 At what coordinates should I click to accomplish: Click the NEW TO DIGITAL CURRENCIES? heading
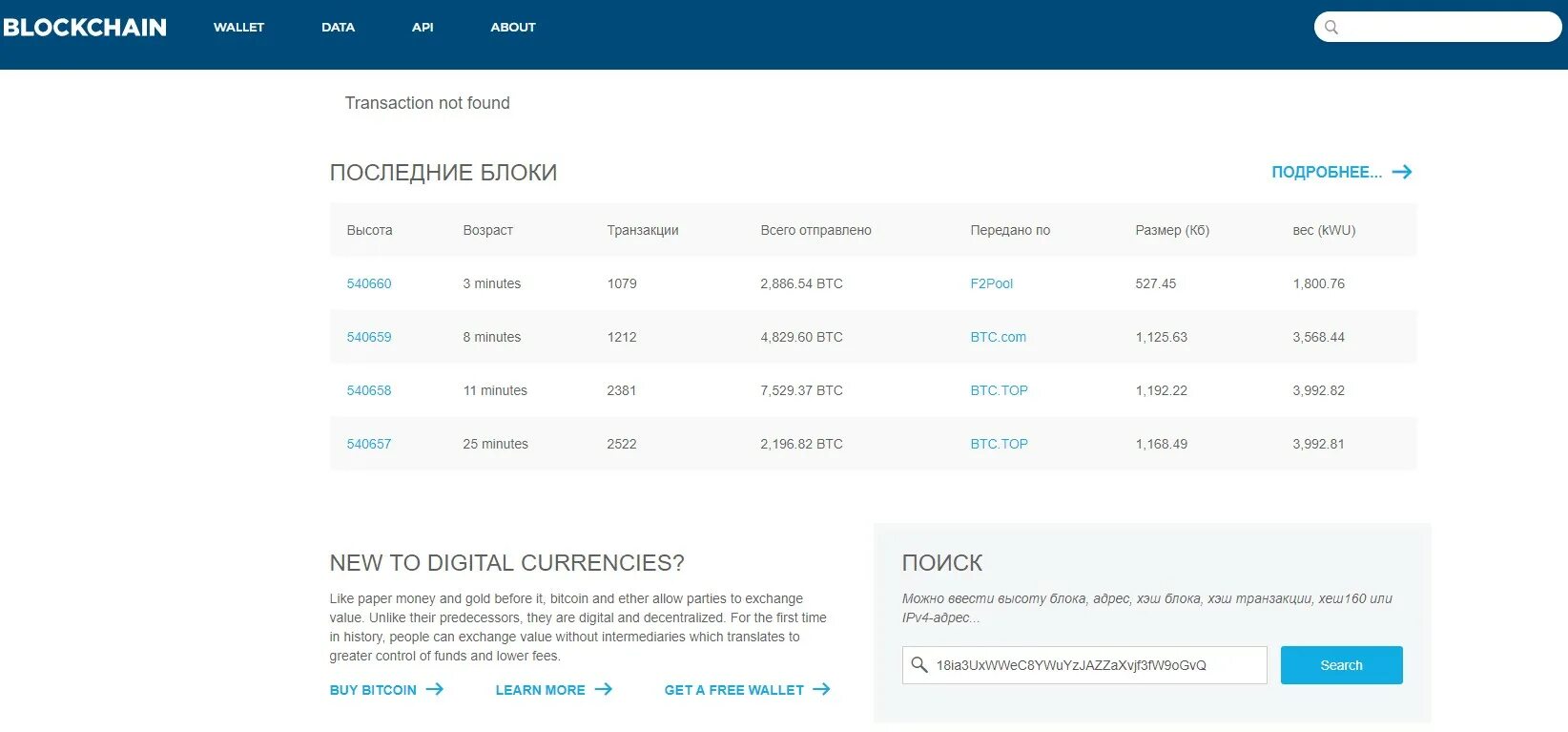pyautogui.click(x=507, y=563)
